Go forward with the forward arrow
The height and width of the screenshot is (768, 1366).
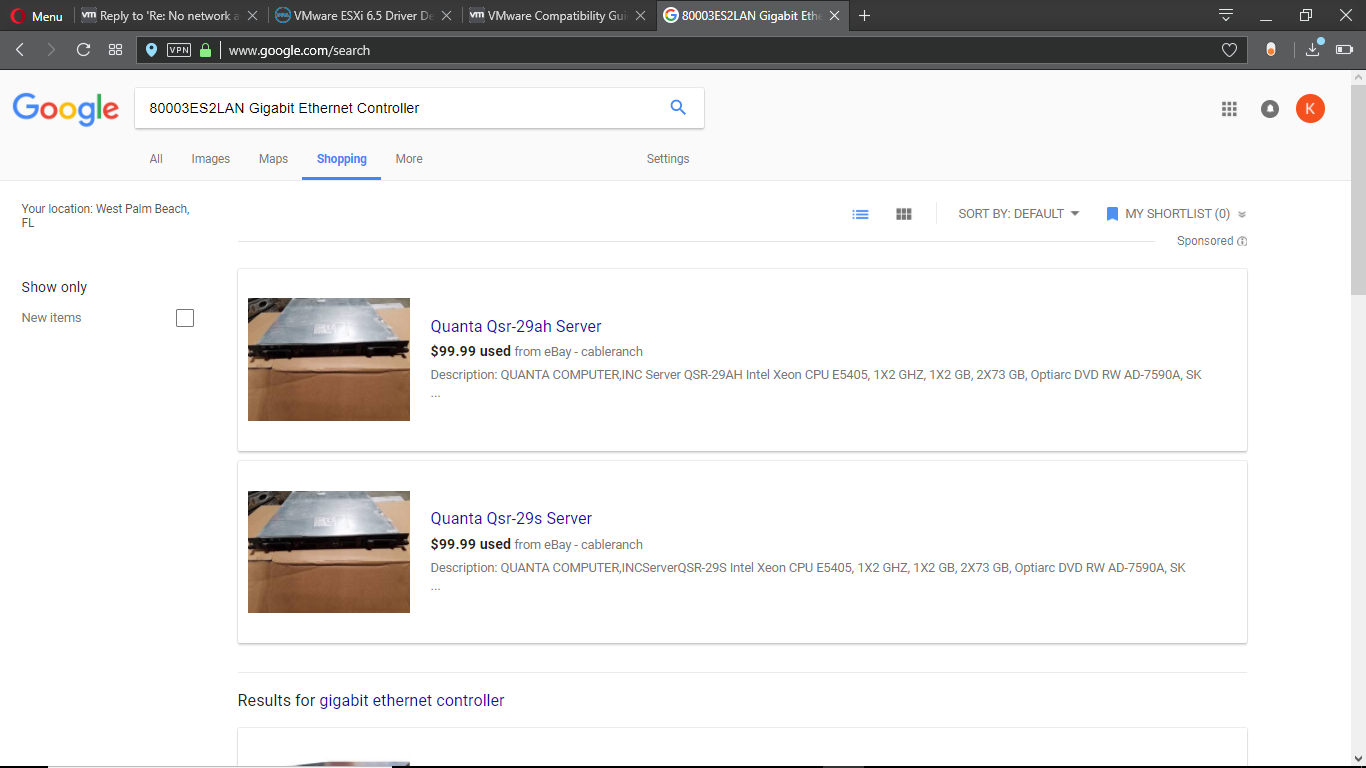pos(51,50)
